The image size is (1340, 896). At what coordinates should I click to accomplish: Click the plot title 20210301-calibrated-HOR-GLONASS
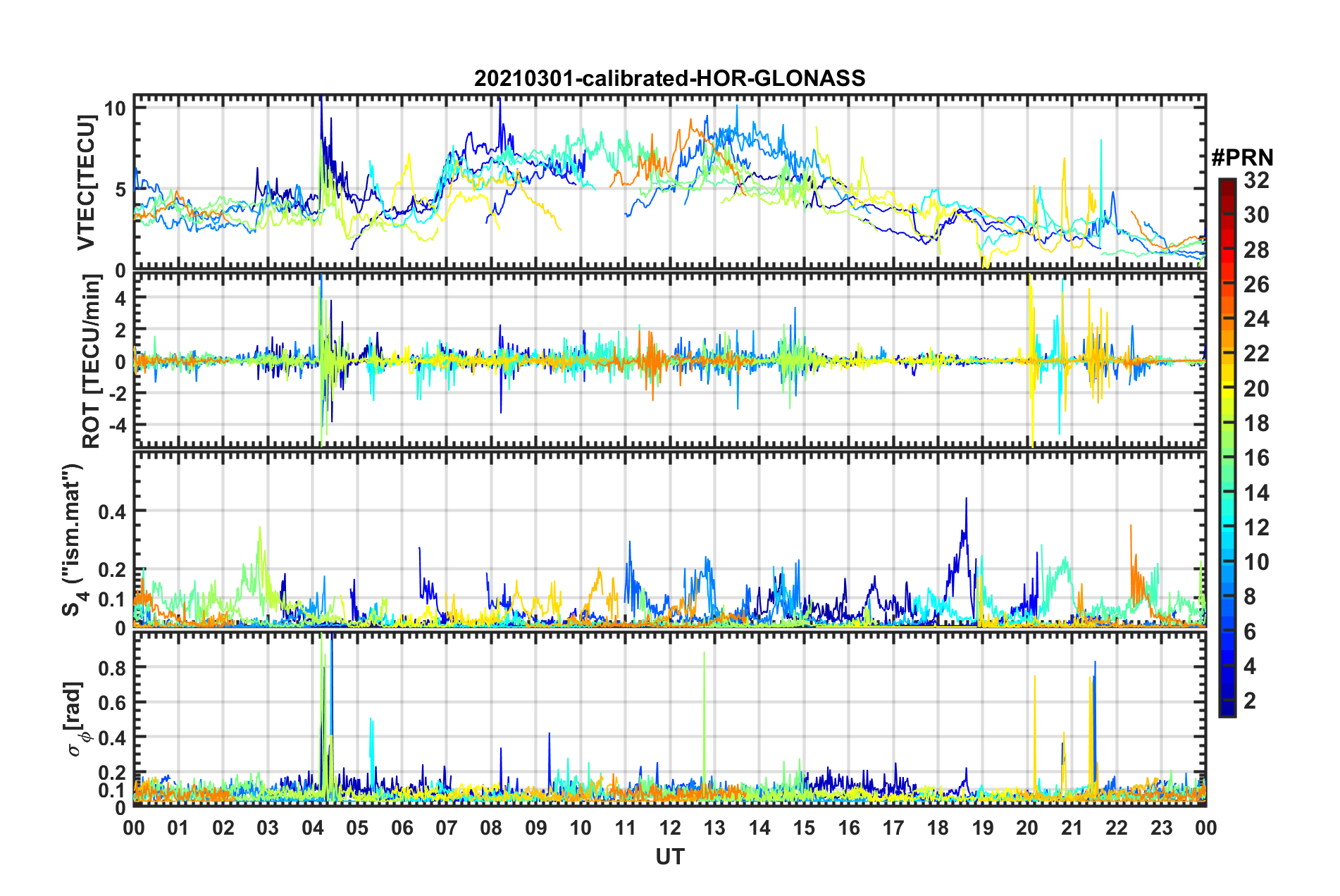coord(669,77)
